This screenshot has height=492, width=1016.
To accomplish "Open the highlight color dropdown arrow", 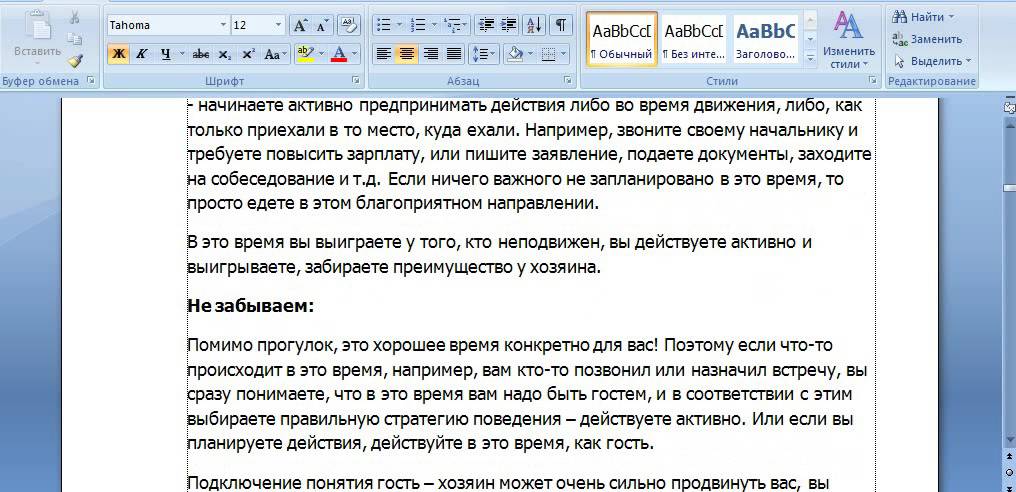I will [x=319, y=54].
